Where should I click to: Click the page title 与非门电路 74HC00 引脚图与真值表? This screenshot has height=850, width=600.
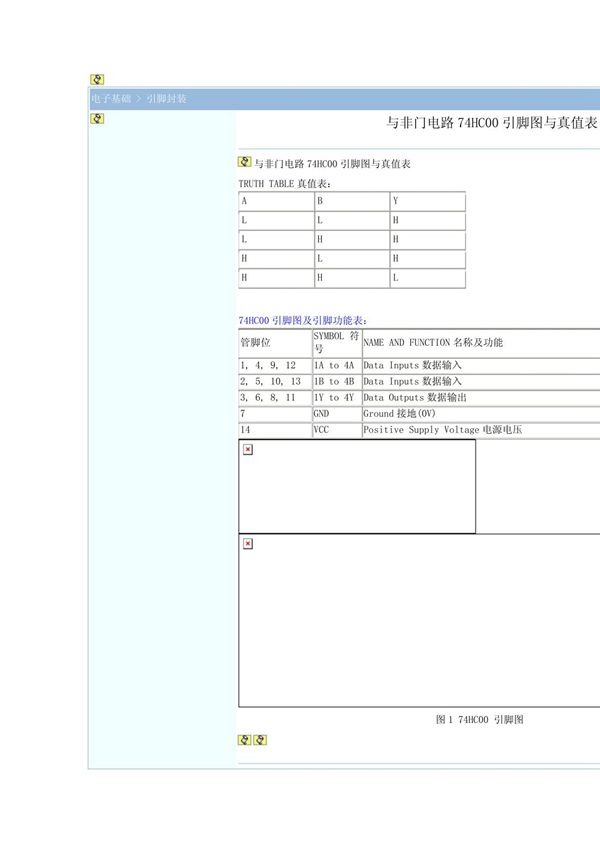click(491, 123)
